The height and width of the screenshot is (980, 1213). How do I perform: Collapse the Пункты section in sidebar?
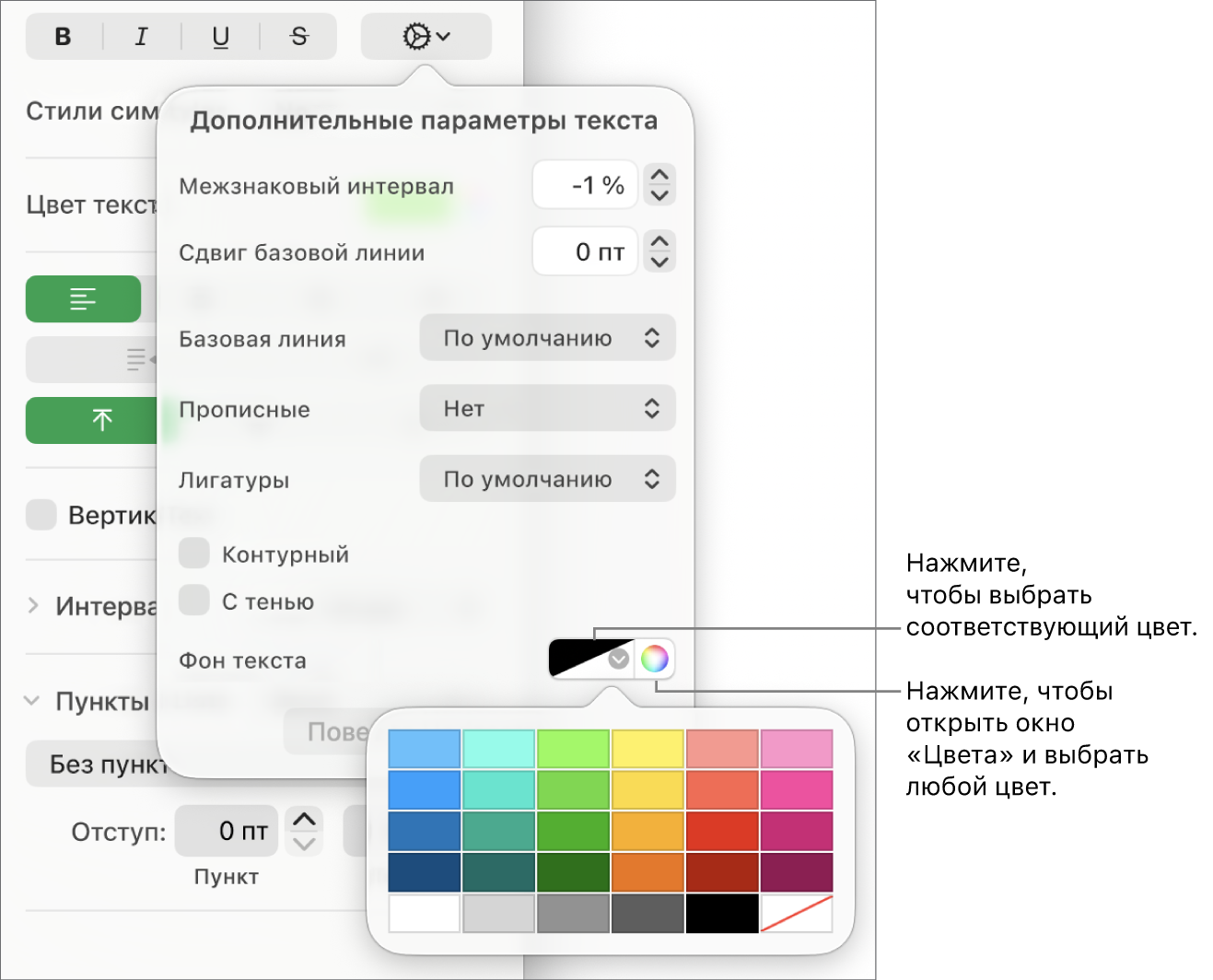tap(32, 701)
